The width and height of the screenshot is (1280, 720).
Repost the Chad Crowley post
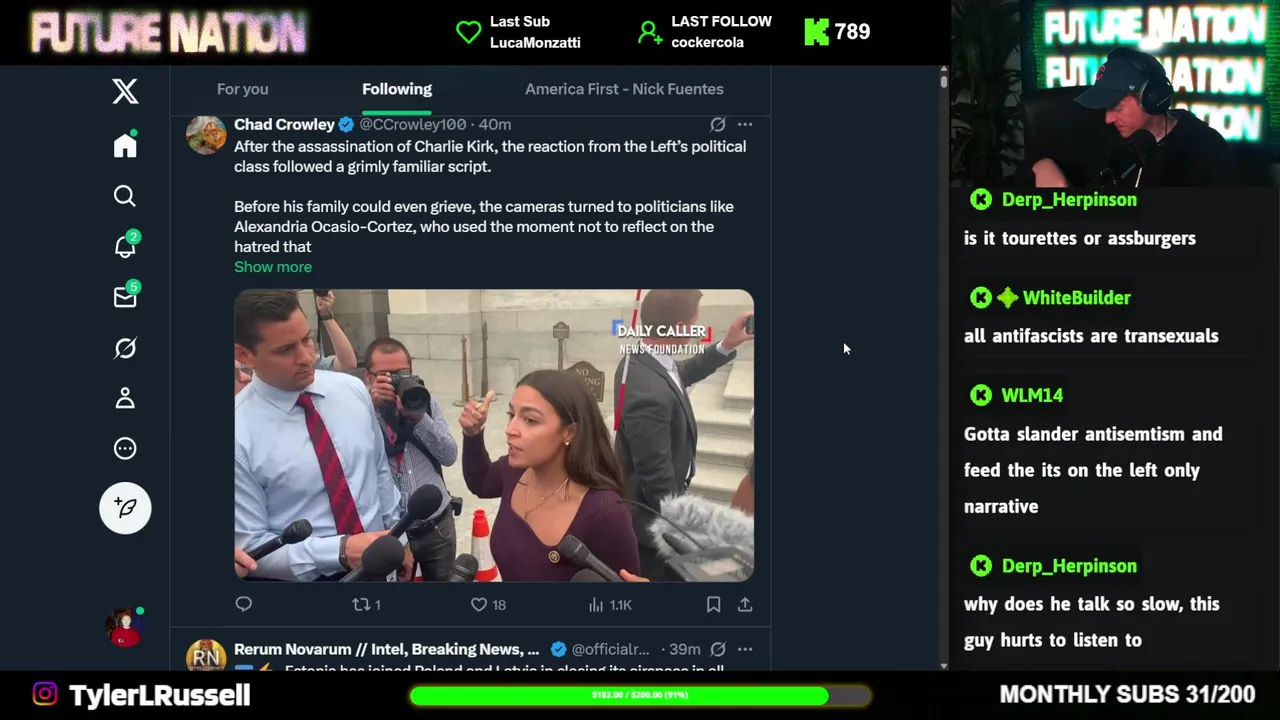pyautogui.click(x=366, y=604)
